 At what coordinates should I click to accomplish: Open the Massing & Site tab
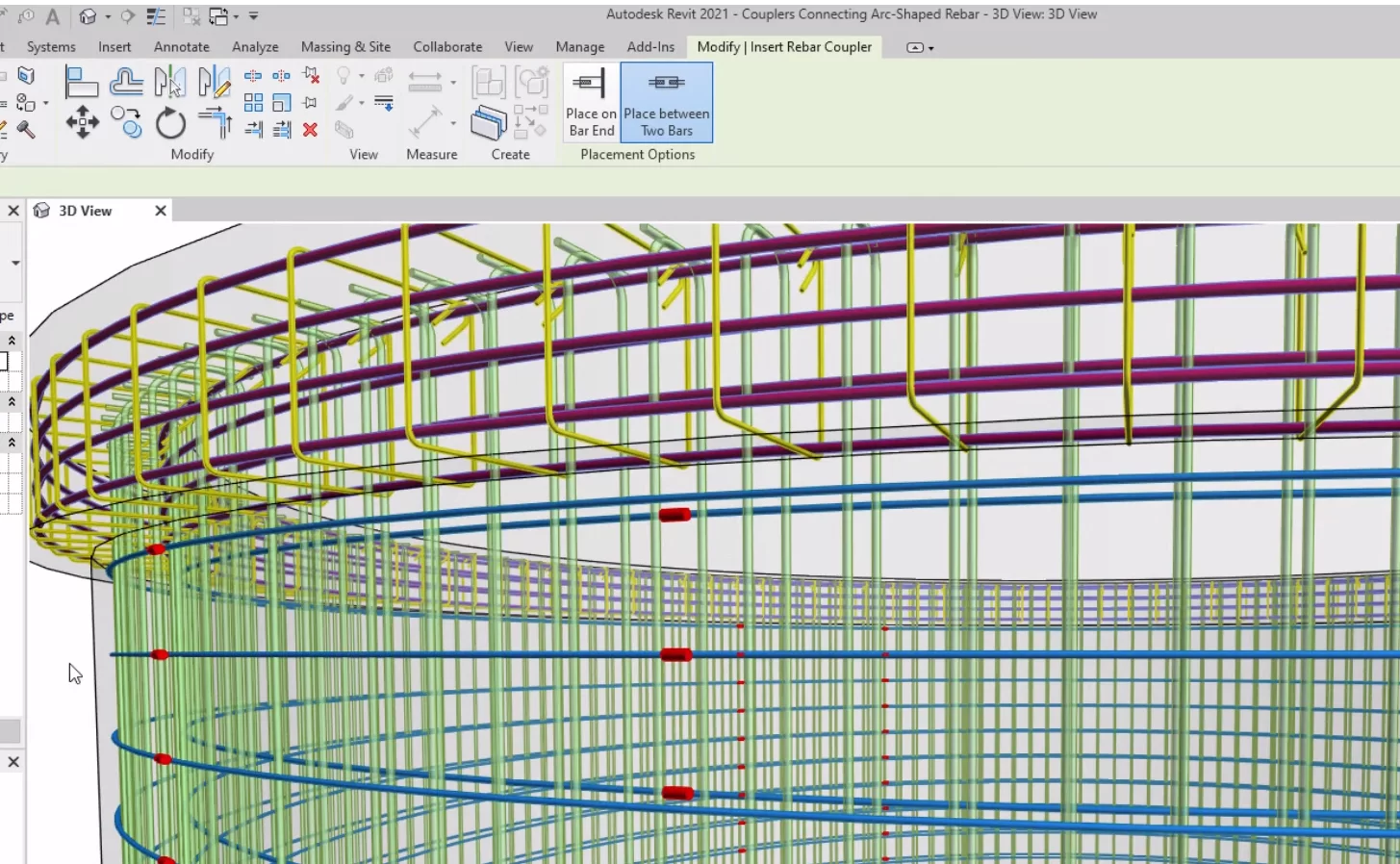pyautogui.click(x=345, y=46)
